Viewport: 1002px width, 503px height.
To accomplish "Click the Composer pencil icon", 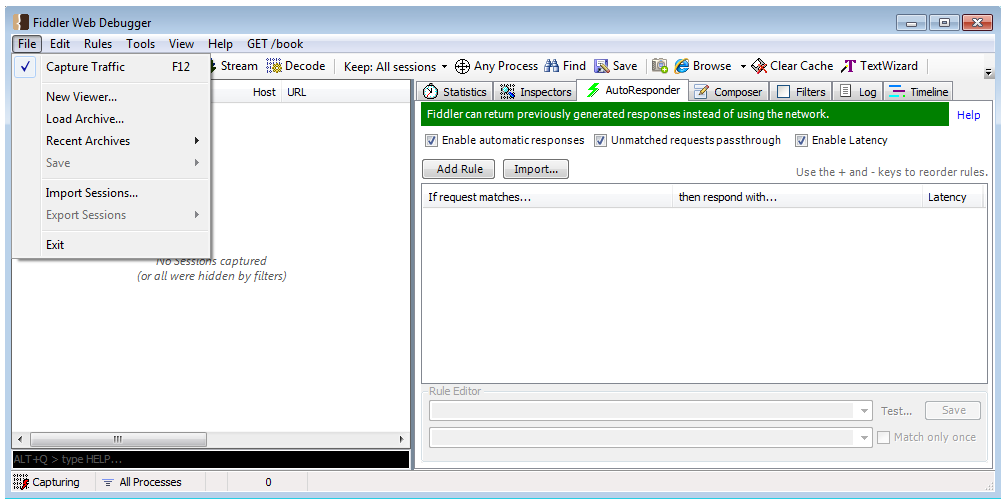I will 701,91.
